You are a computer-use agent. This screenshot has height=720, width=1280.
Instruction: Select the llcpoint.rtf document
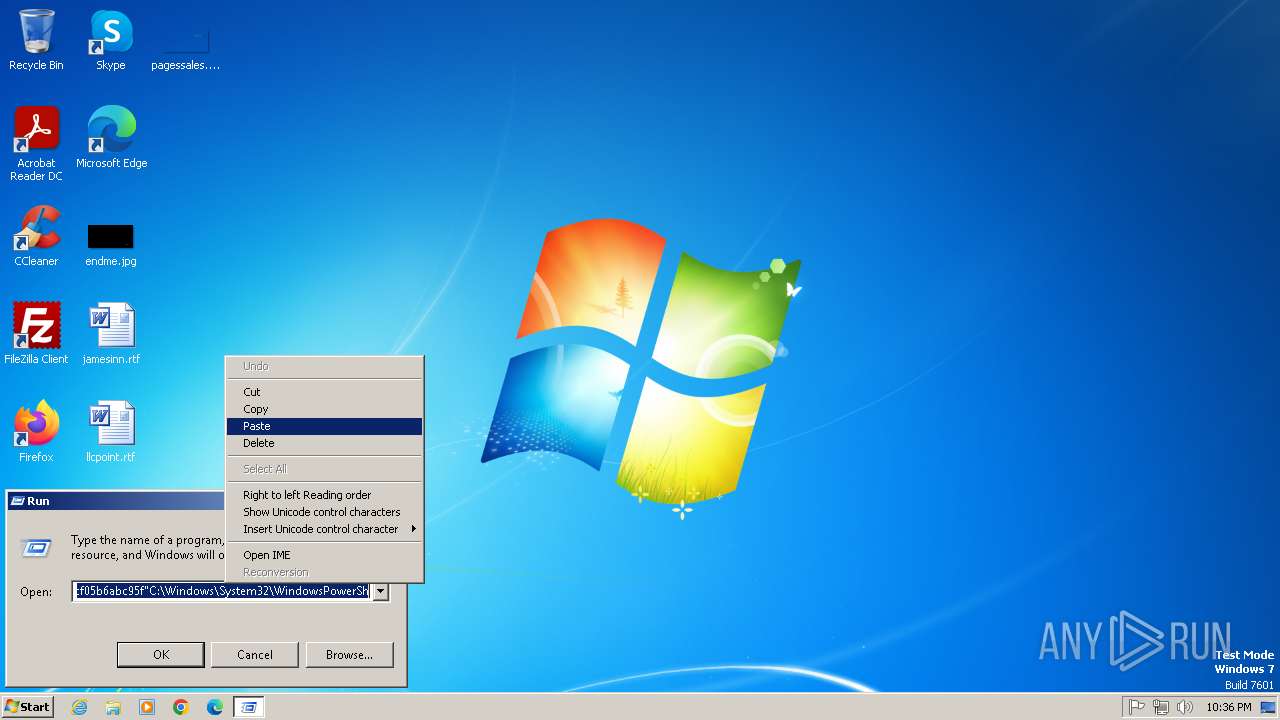tap(111, 432)
